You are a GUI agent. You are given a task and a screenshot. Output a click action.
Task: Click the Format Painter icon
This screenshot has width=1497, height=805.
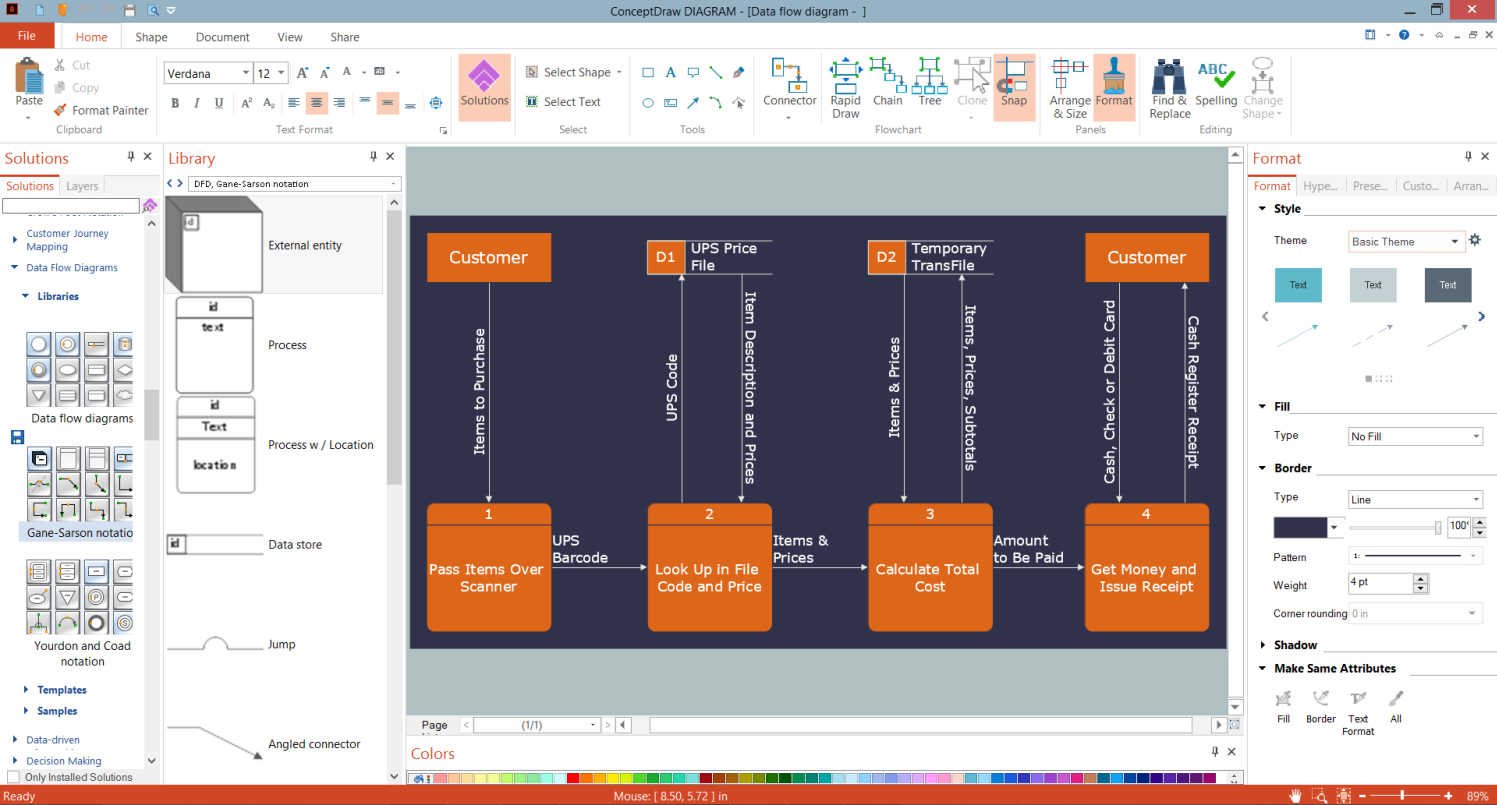pos(60,110)
